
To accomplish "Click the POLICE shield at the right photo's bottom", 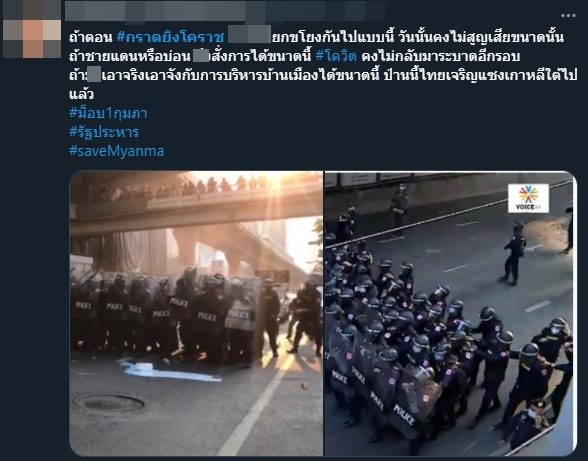I will coord(414,405).
